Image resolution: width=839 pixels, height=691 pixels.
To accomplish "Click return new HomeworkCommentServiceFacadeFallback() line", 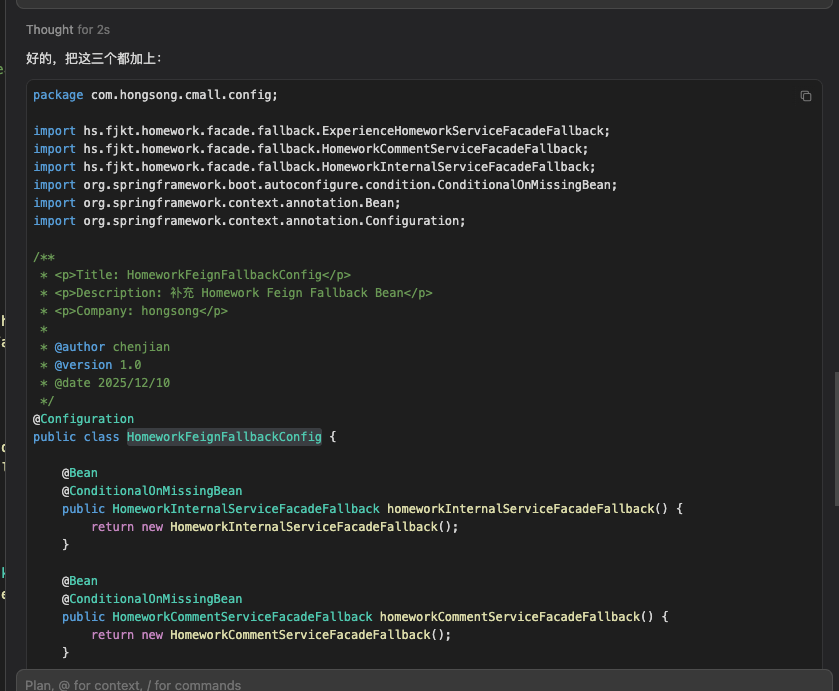I will (x=271, y=635).
